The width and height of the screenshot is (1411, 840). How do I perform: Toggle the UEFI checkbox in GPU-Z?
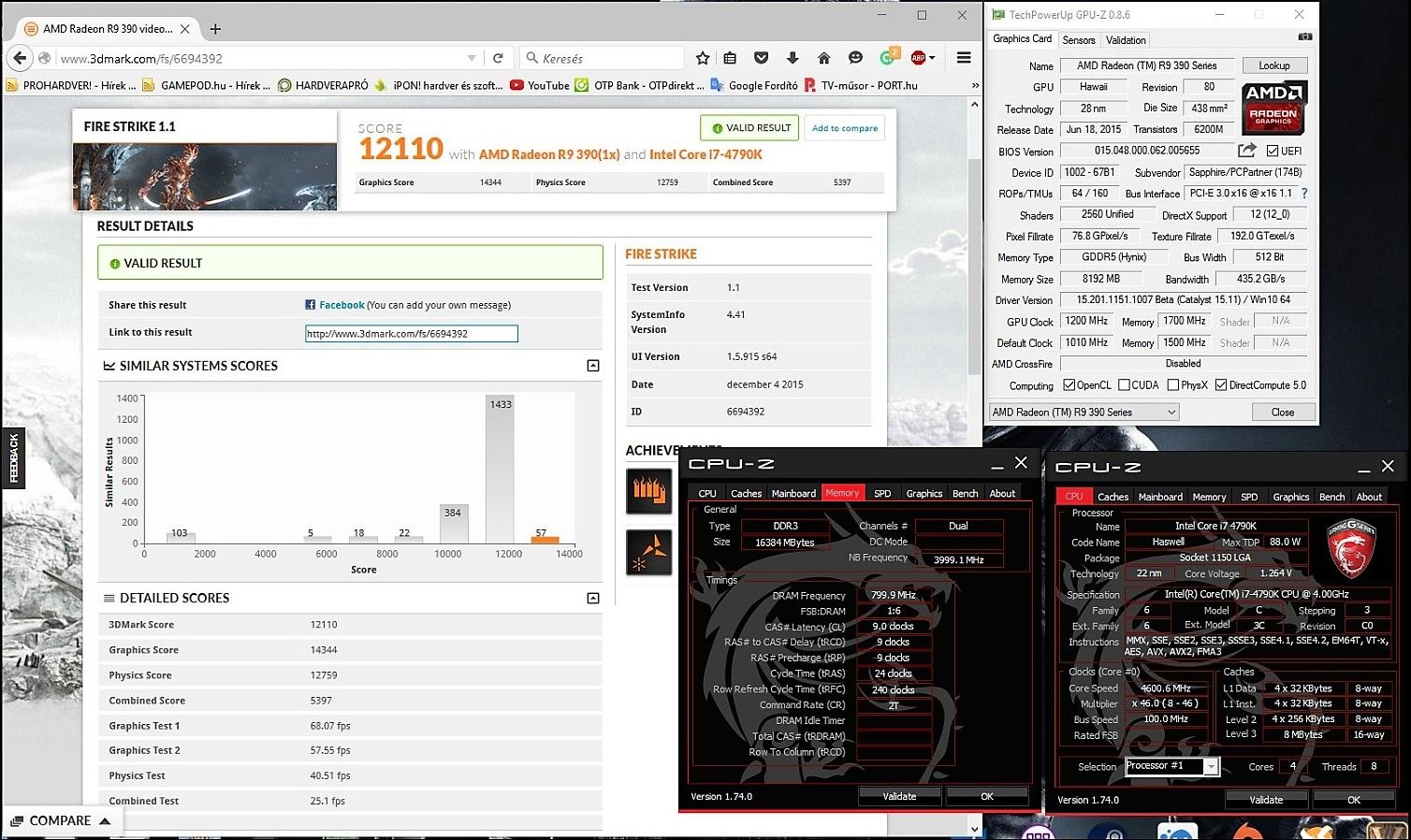[1272, 151]
